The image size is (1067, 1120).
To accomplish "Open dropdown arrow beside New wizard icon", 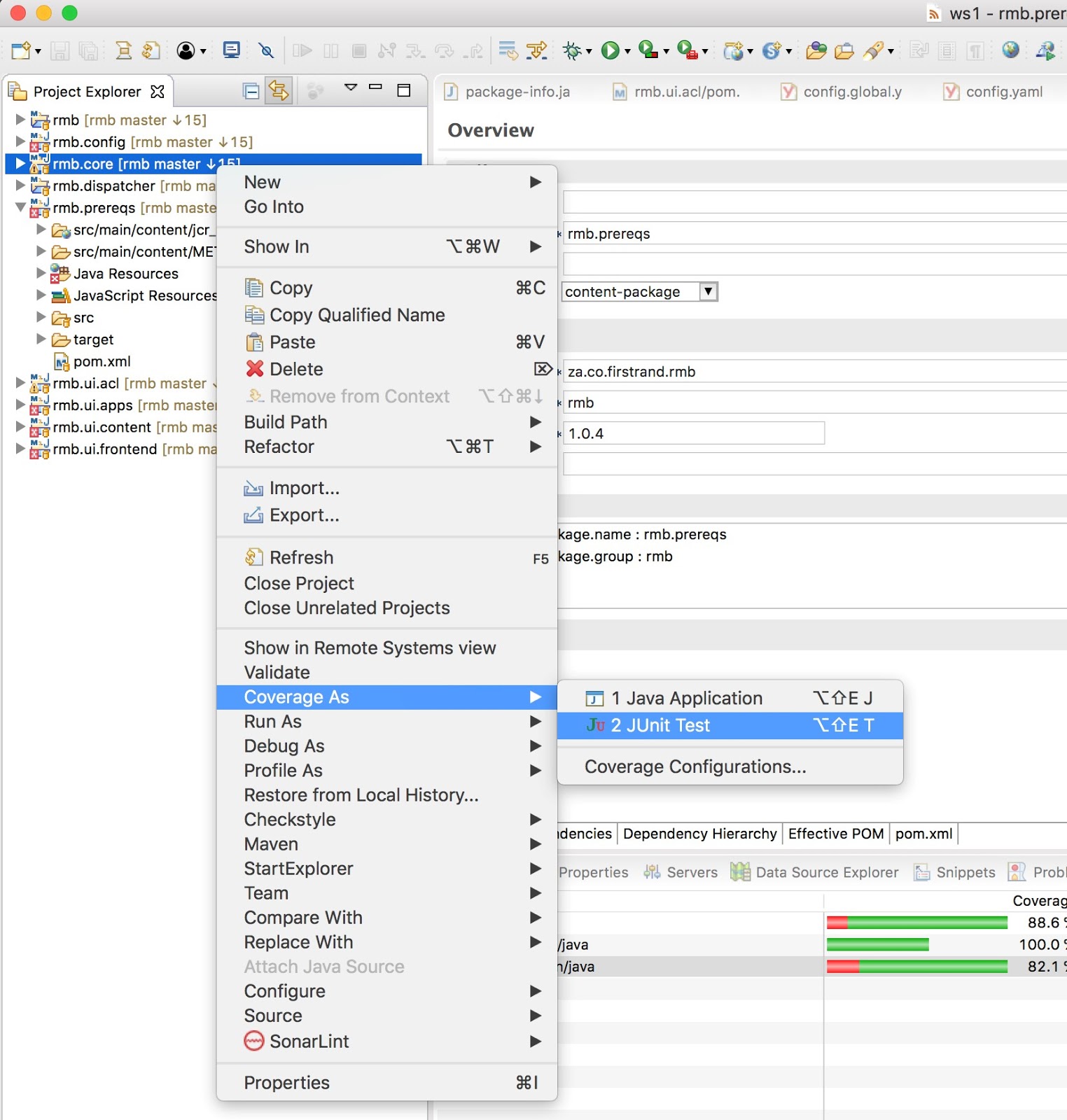I will click(x=38, y=51).
